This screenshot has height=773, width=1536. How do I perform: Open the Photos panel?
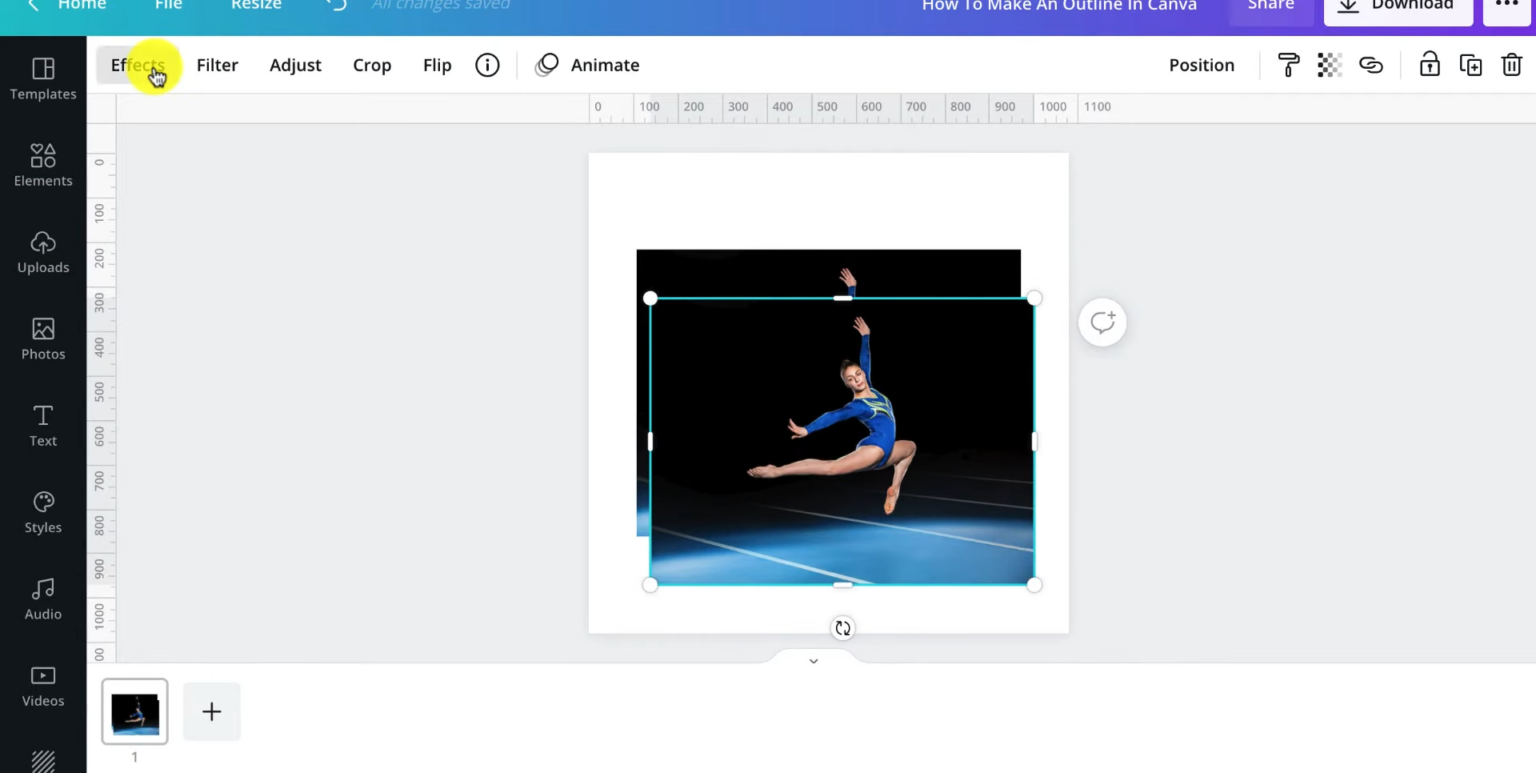43,338
